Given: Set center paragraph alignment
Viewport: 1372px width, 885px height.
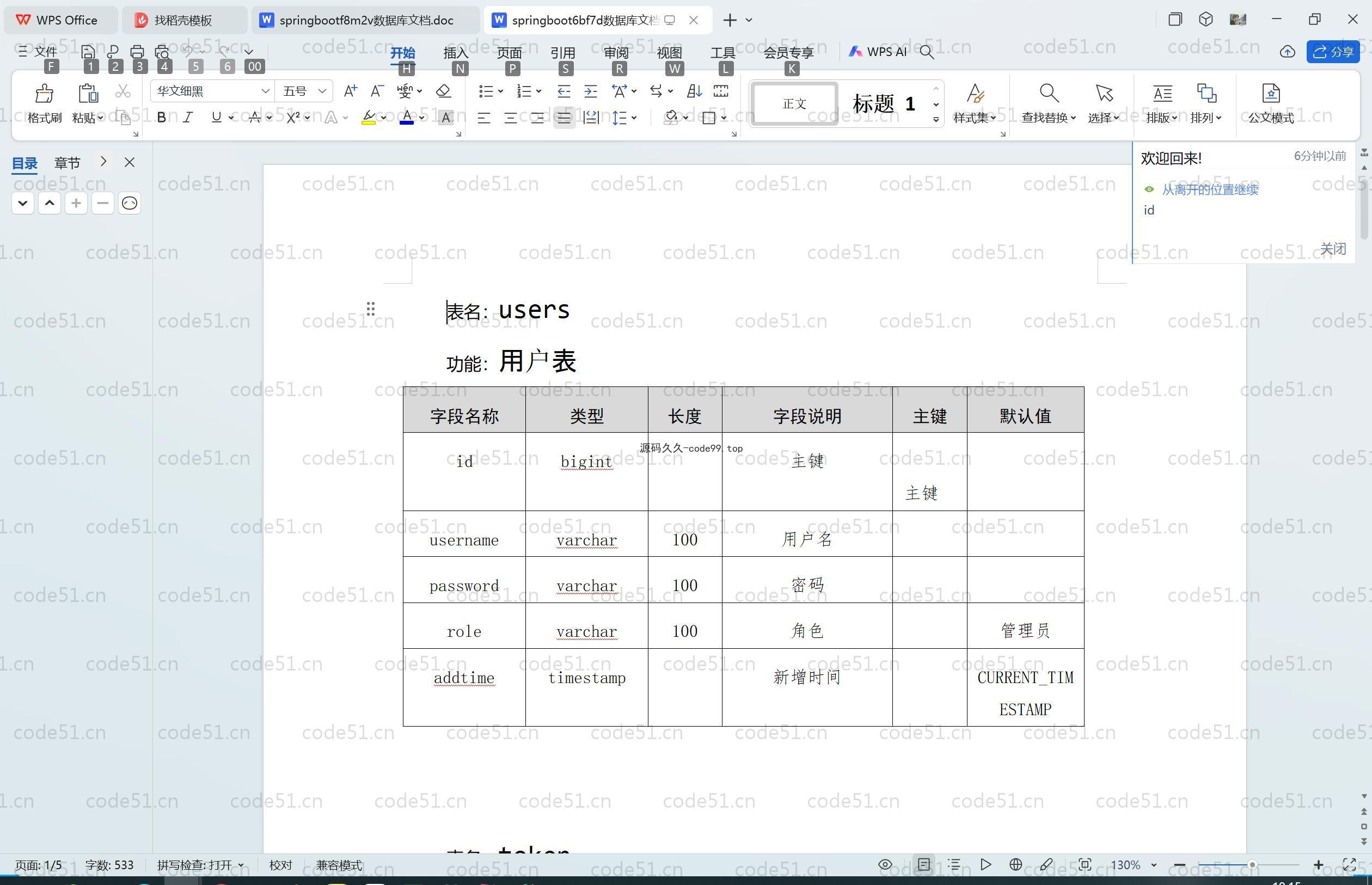Looking at the screenshot, I should [x=510, y=118].
